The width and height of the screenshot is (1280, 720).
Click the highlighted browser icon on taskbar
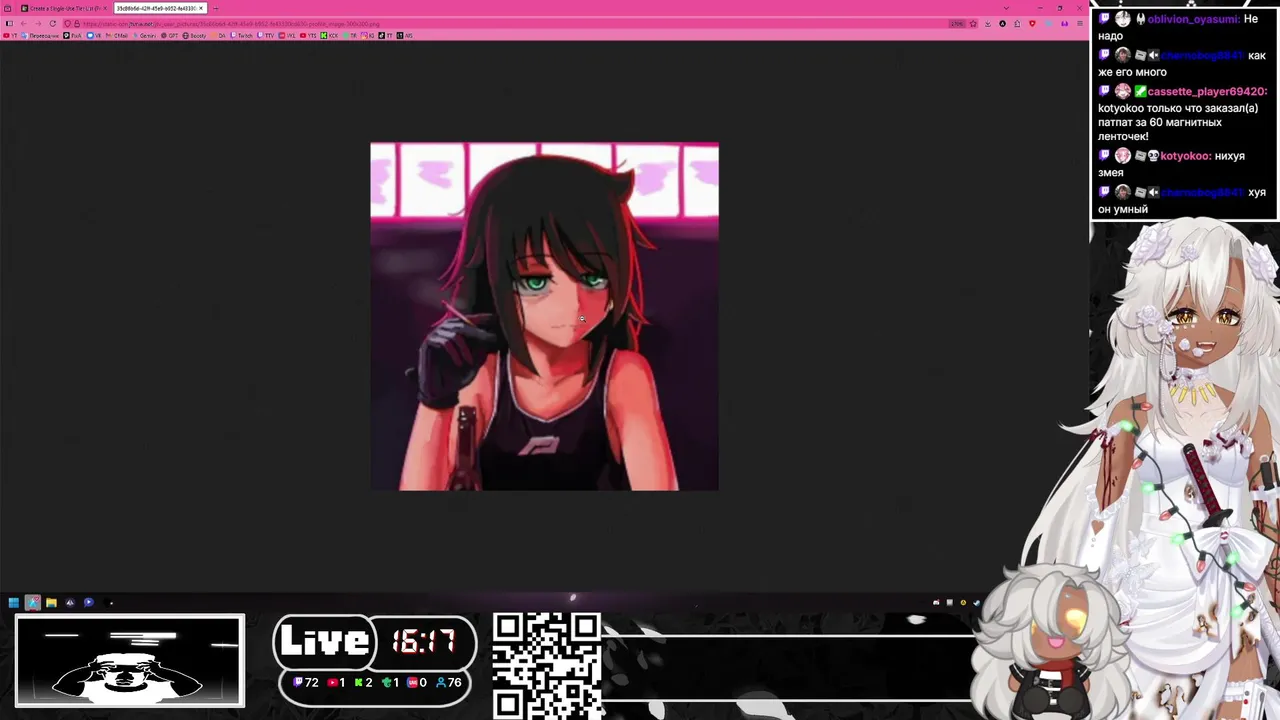click(x=33, y=602)
